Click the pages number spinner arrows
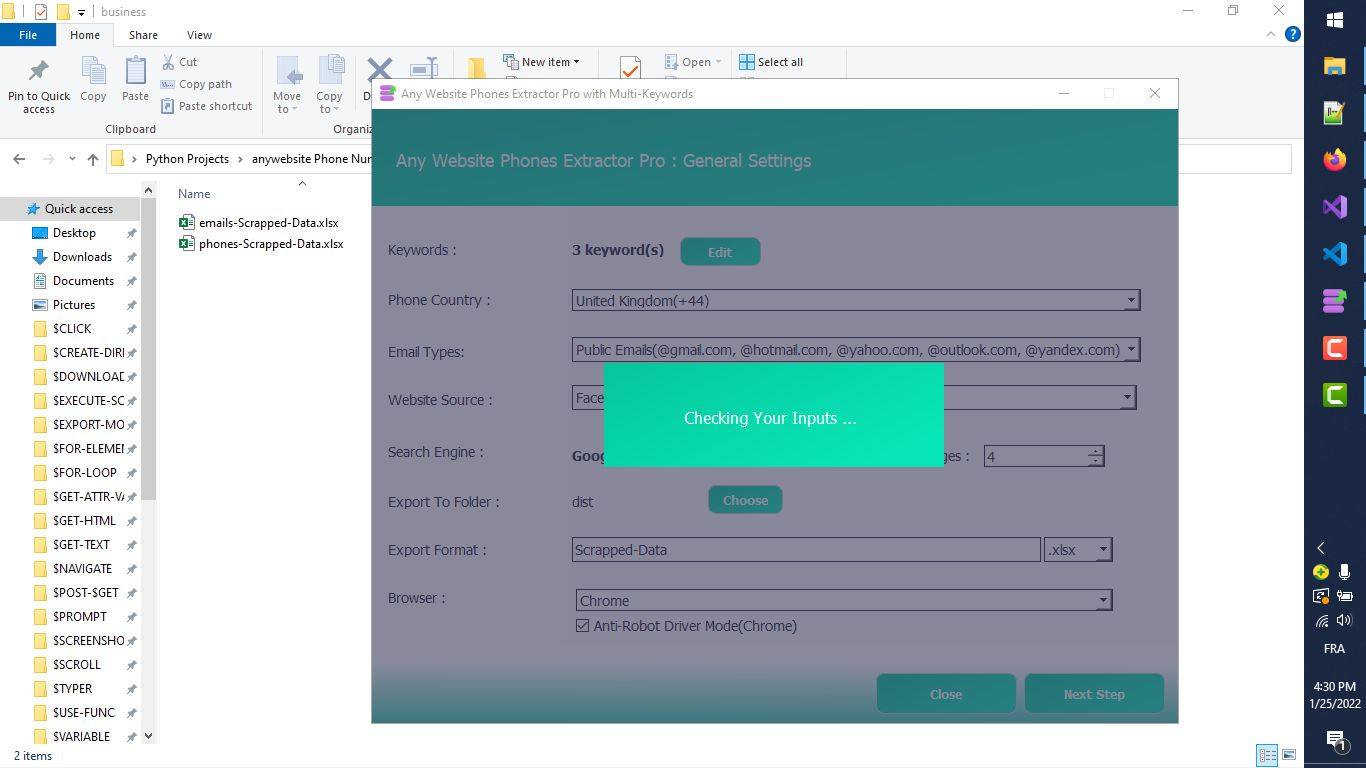This screenshot has width=1366, height=768. click(x=1096, y=456)
